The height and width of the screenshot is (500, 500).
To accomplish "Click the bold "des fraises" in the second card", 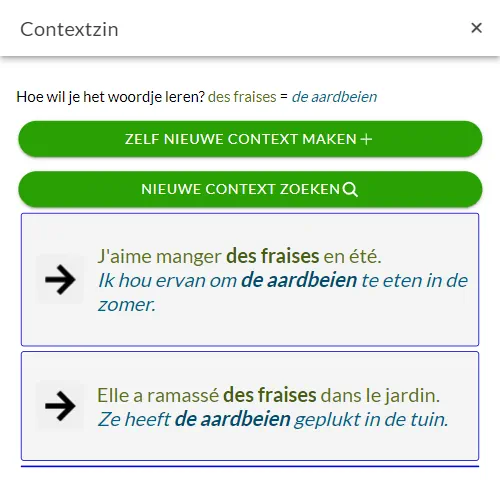I will point(269,395).
